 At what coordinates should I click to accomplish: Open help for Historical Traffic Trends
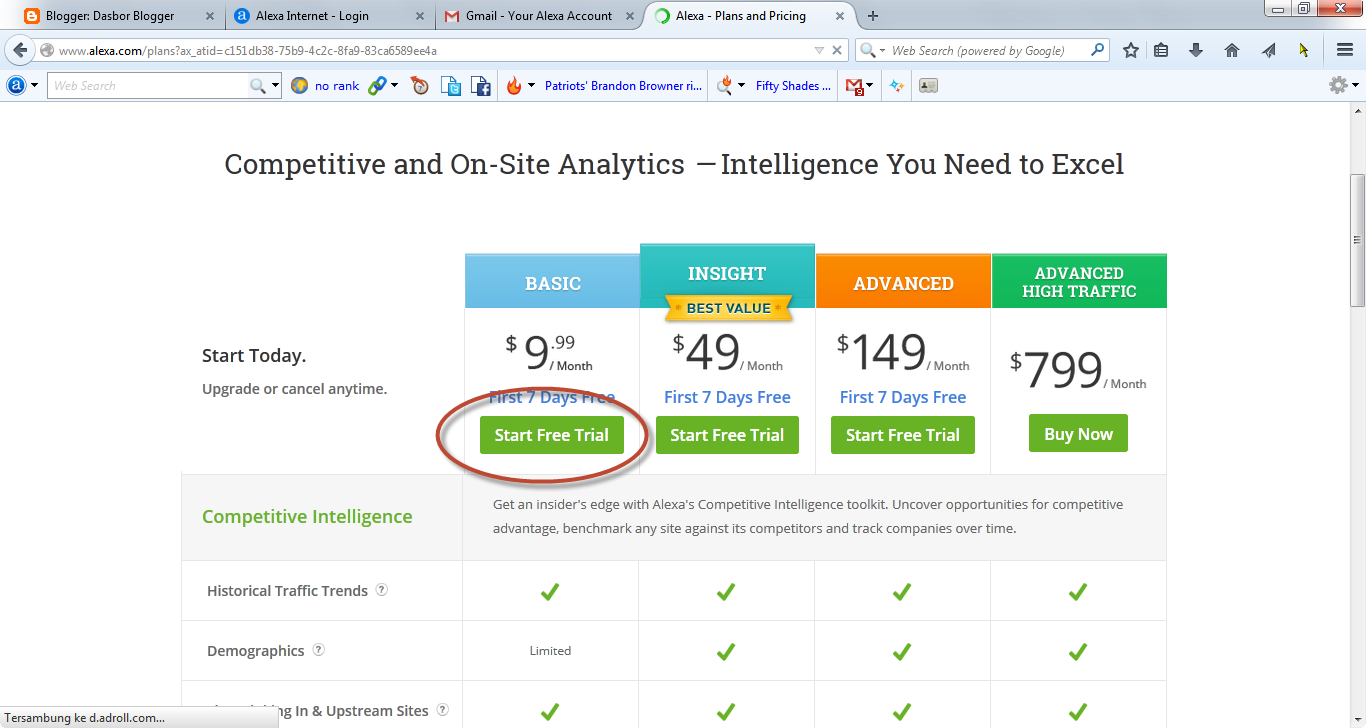coord(381,590)
